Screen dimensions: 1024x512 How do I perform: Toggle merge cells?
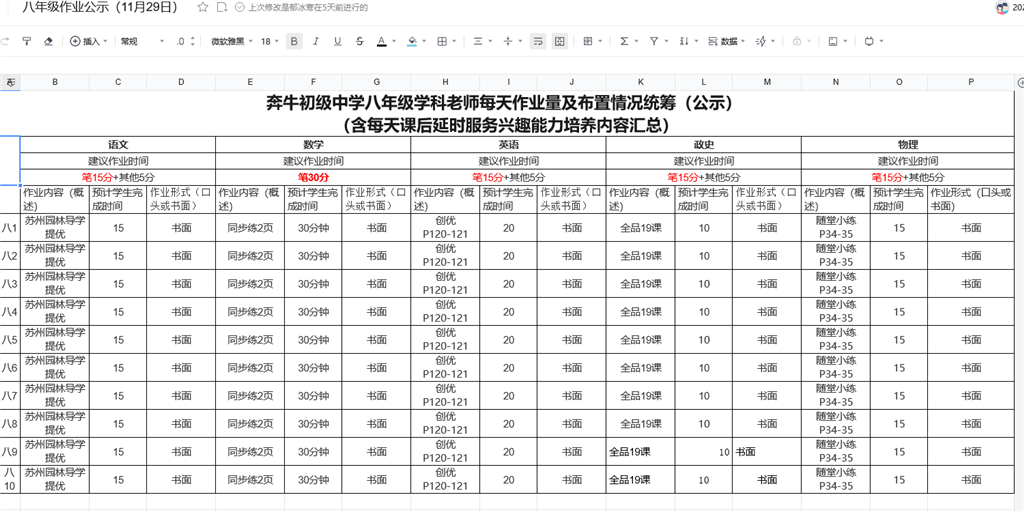click(560, 41)
